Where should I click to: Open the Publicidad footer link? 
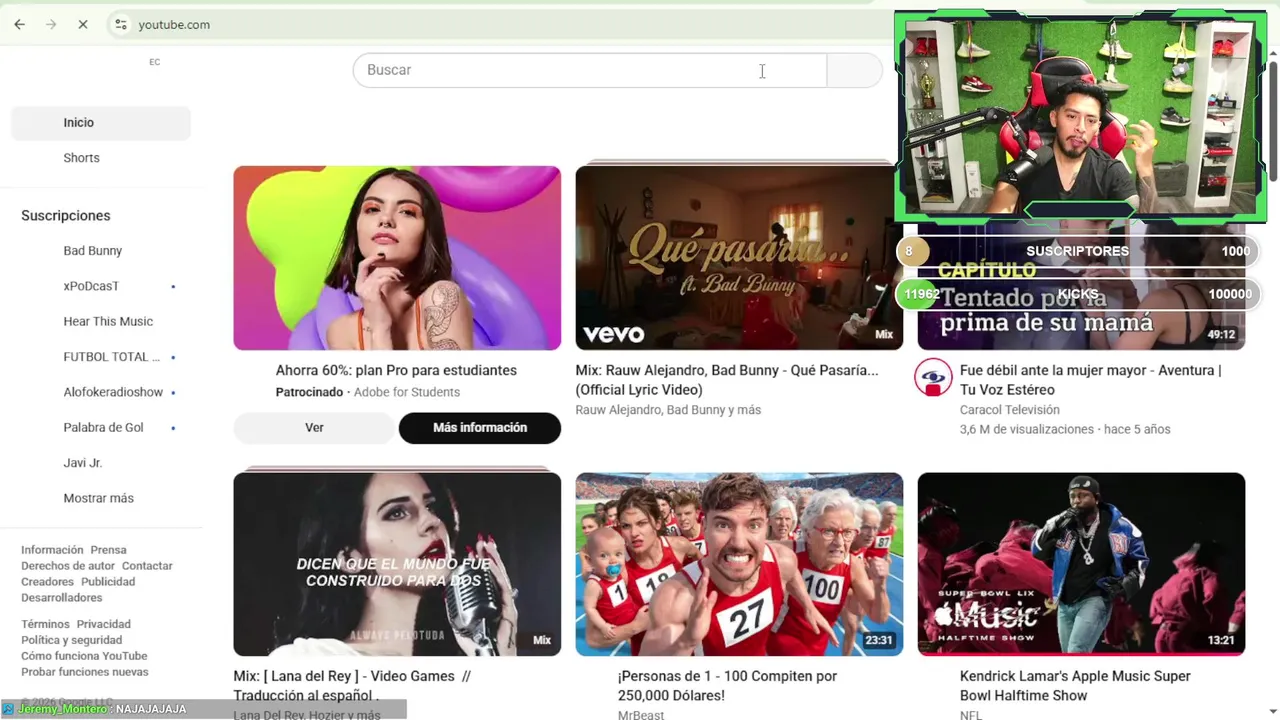tap(108, 582)
